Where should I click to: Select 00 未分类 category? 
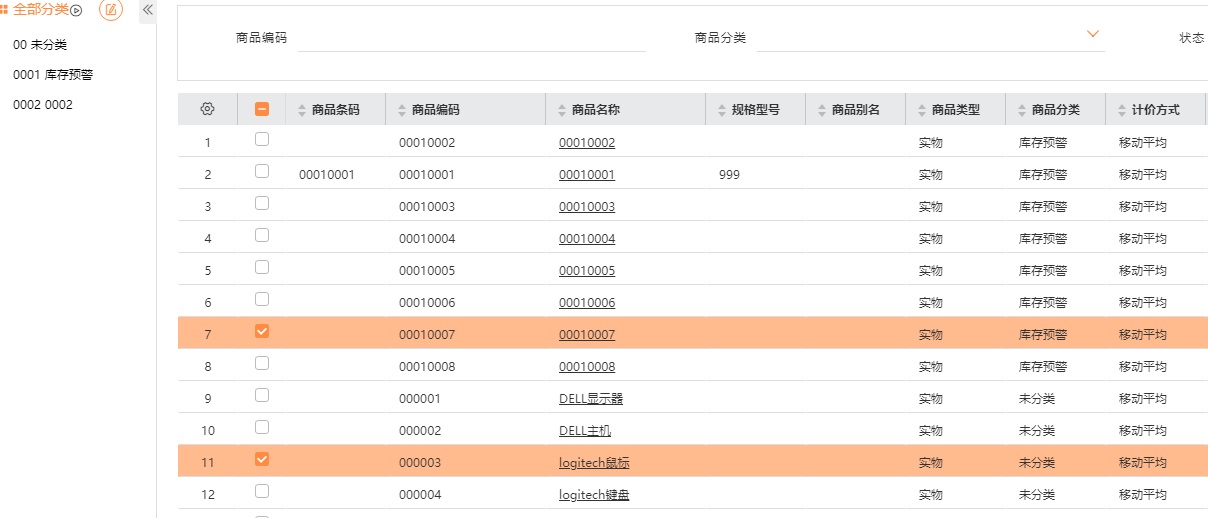[x=40, y=45]
